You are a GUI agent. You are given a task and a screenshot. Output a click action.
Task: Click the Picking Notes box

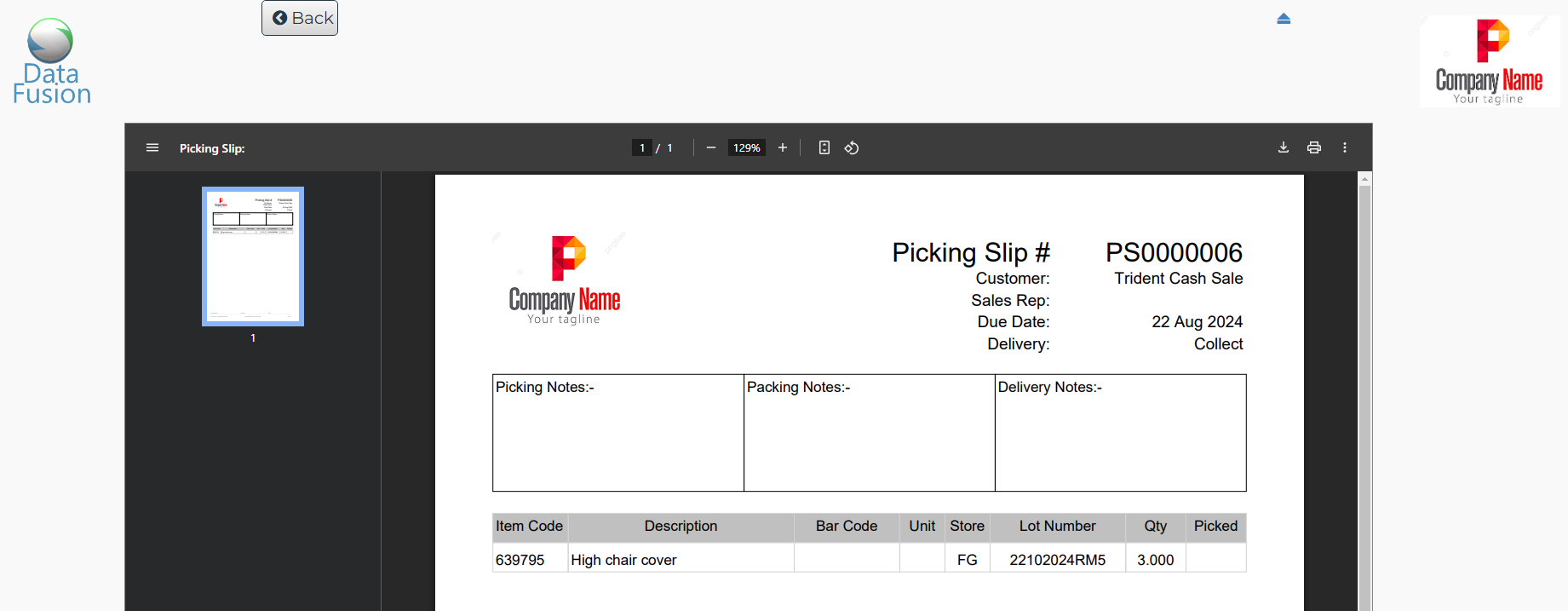617,433
